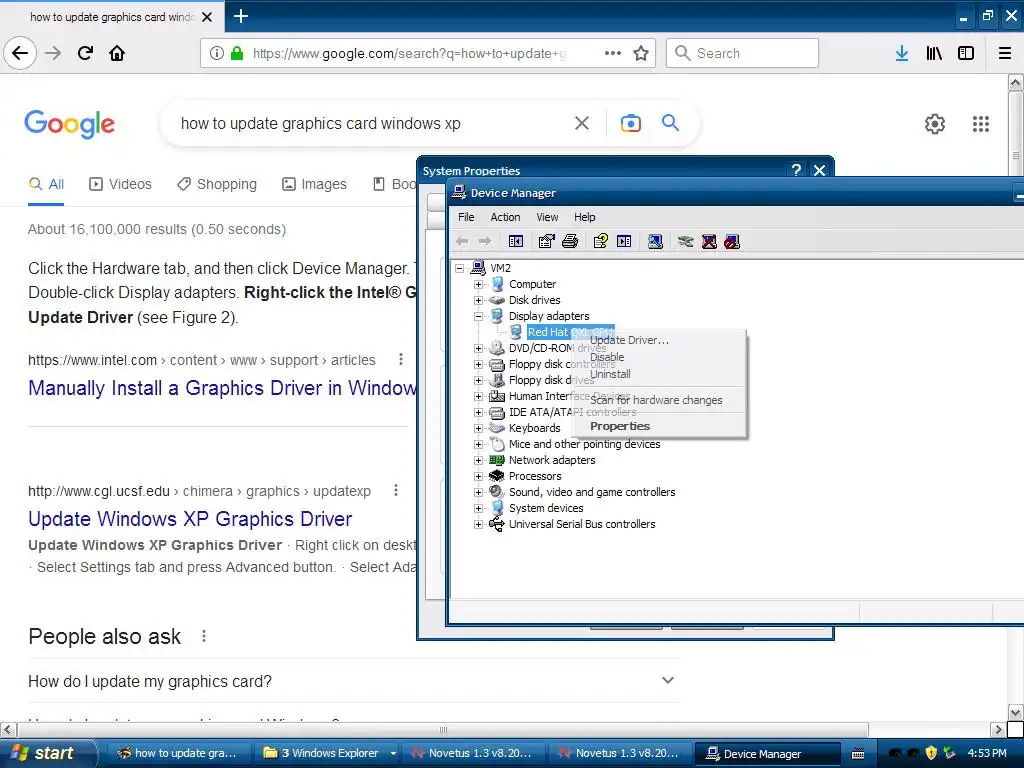Open the Firefox hamburger menu
Viewport: 1024px width, 768px height.
tap(1005, 53)
